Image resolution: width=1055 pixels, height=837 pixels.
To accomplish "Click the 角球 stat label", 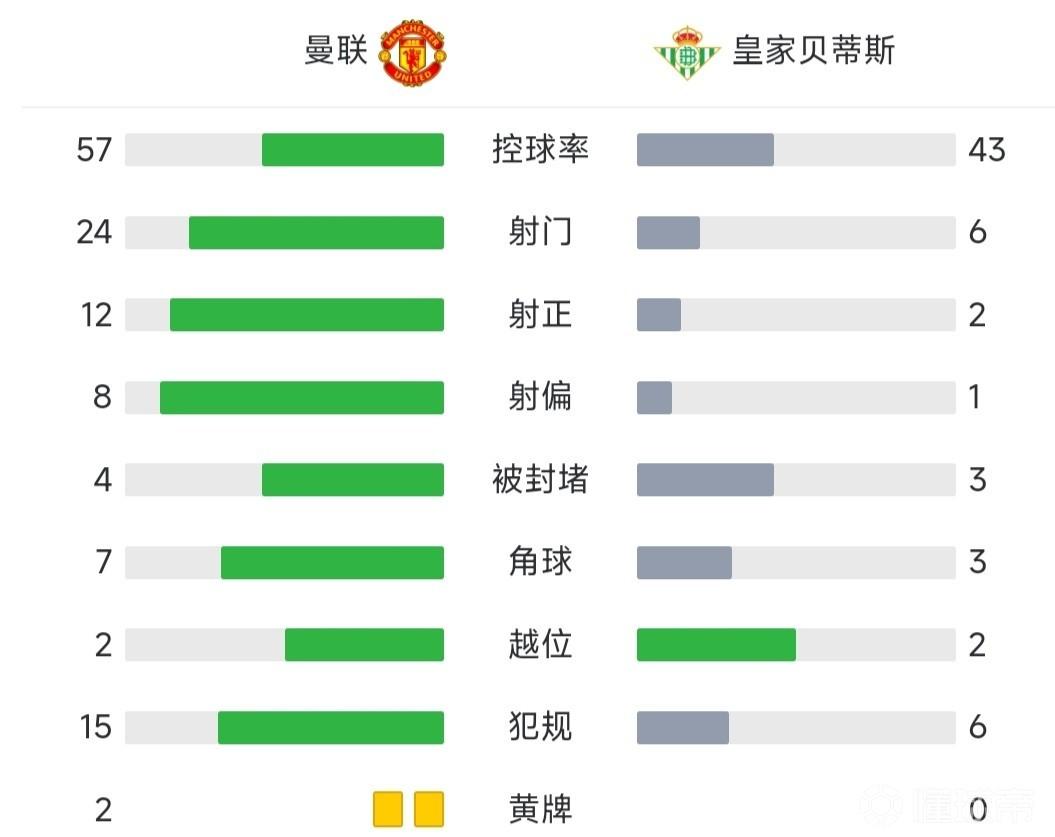I will (x=540, y=562).
